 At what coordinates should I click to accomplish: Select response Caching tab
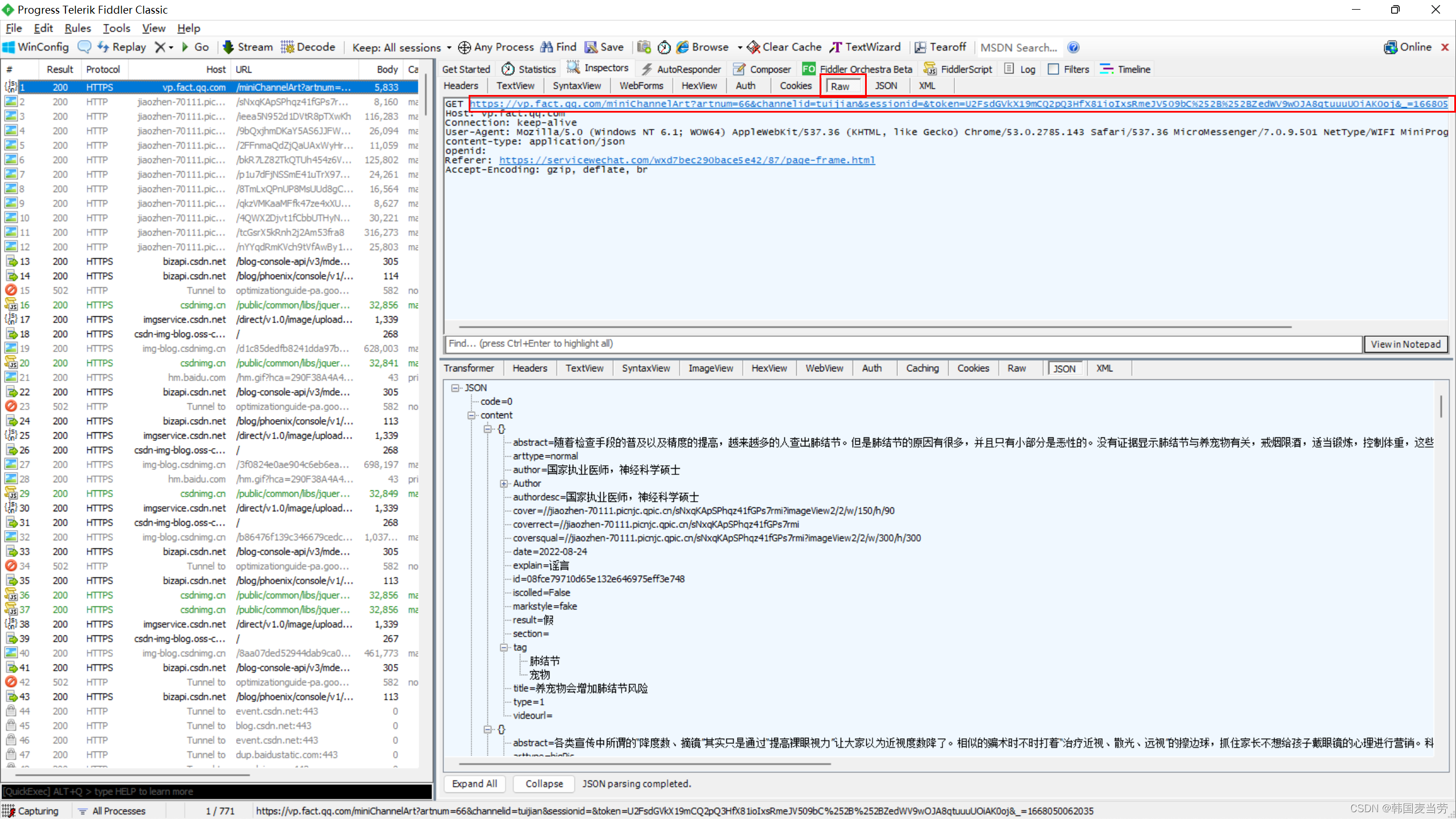(922, 369)
